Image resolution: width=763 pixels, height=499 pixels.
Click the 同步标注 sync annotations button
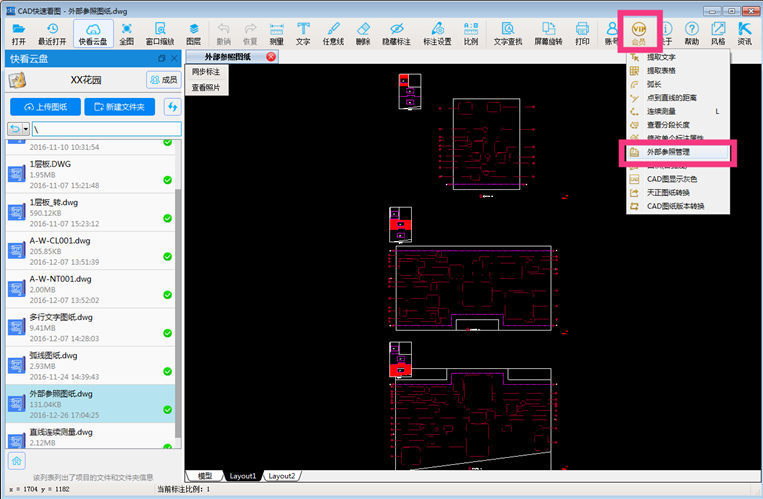(206, 72)
